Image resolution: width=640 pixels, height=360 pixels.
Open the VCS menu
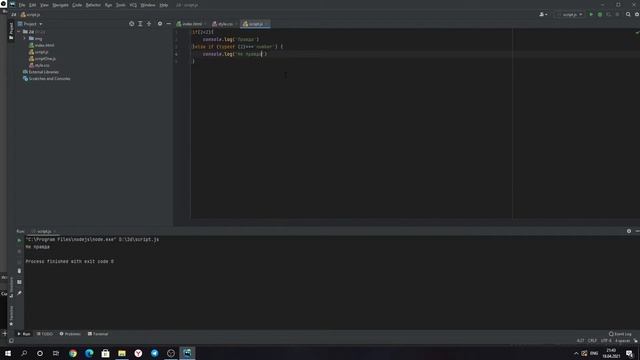pyautogui.click(x=133, y=5)
